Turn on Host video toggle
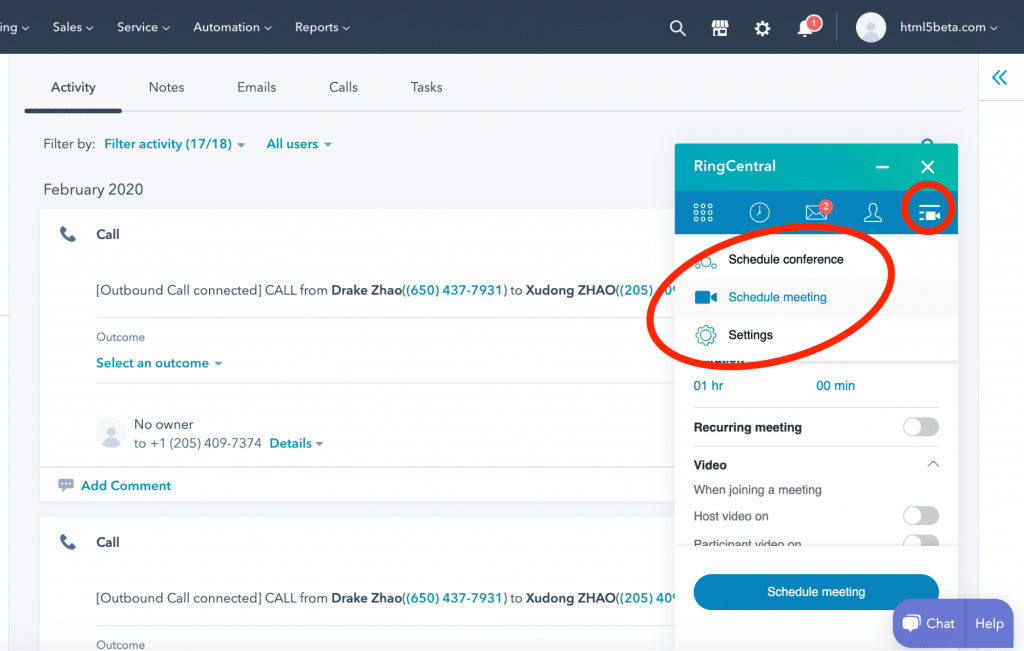The width and height of the screenshot is (1024, 651). coord(920,516)
